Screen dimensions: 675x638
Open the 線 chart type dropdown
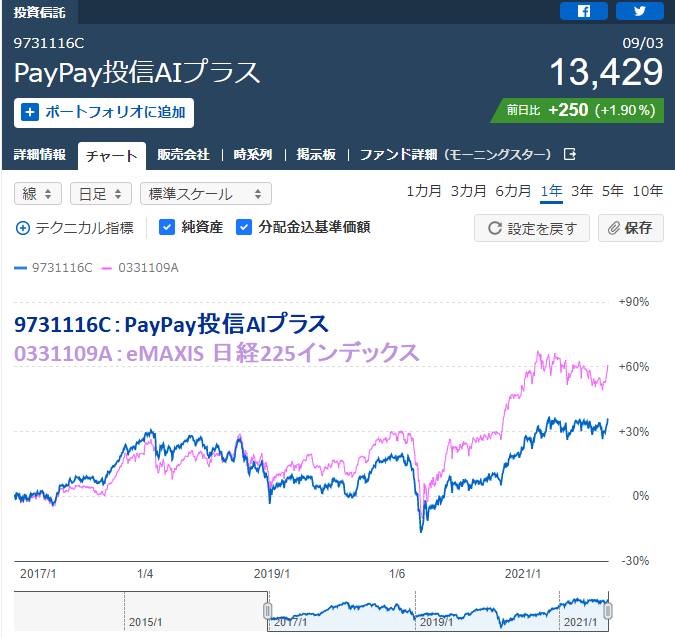pyautogui.click(x=38, y=194)
